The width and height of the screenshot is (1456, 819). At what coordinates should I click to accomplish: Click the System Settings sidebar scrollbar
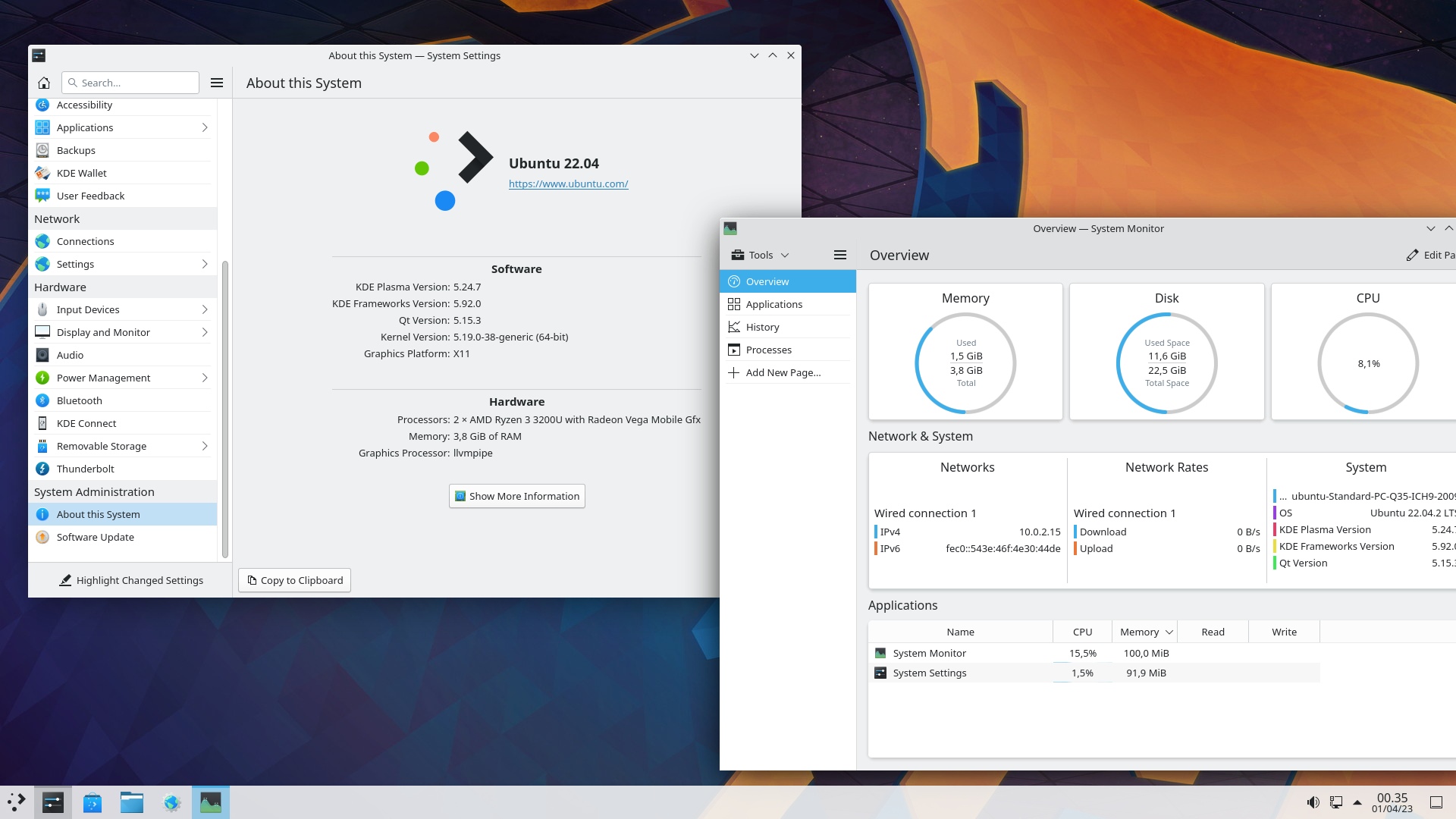[x=224, y=409]
